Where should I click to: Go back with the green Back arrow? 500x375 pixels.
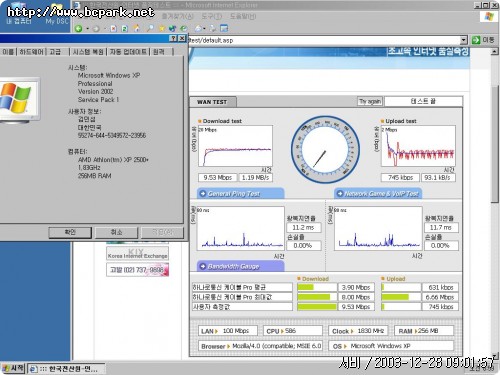coord(78,28)
